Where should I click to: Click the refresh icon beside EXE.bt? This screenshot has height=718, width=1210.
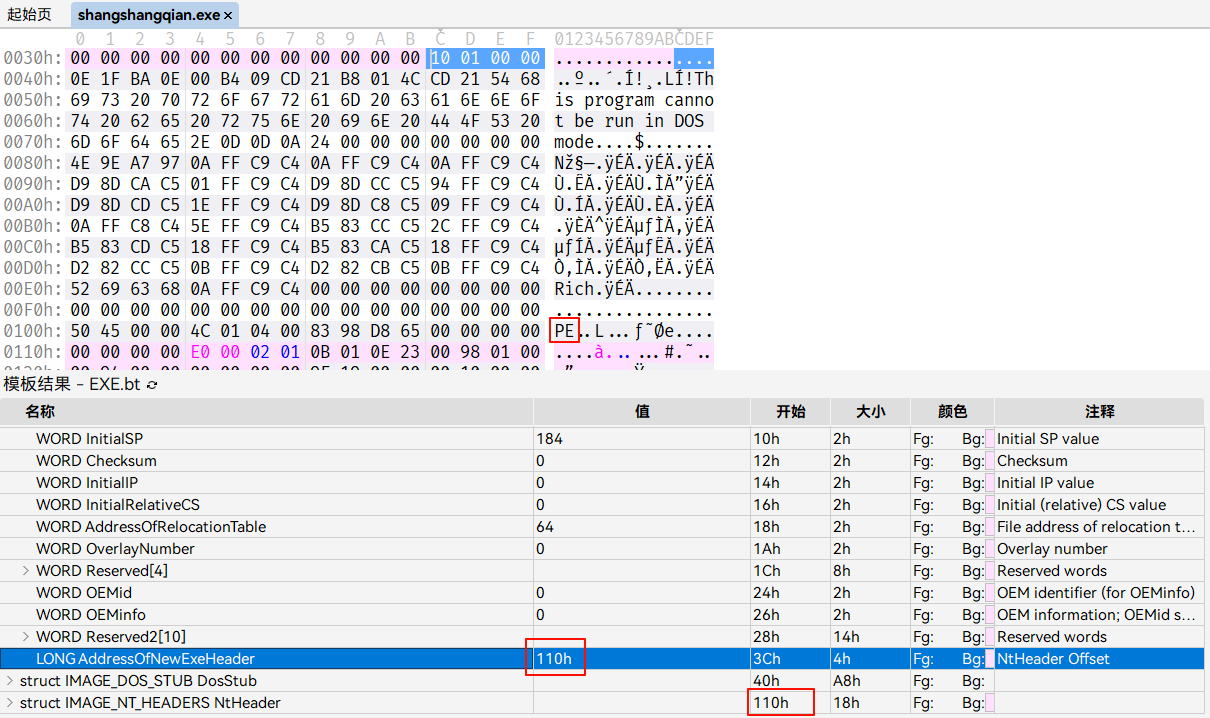(152, 385)
